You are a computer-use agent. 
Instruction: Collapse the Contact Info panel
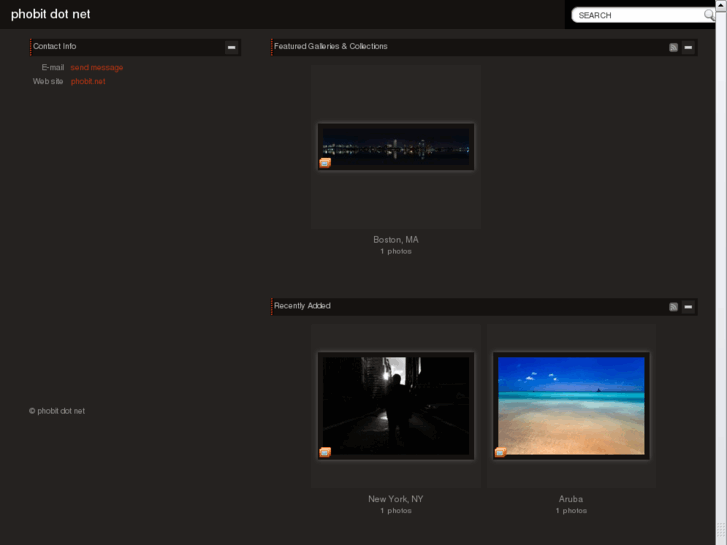231,47
